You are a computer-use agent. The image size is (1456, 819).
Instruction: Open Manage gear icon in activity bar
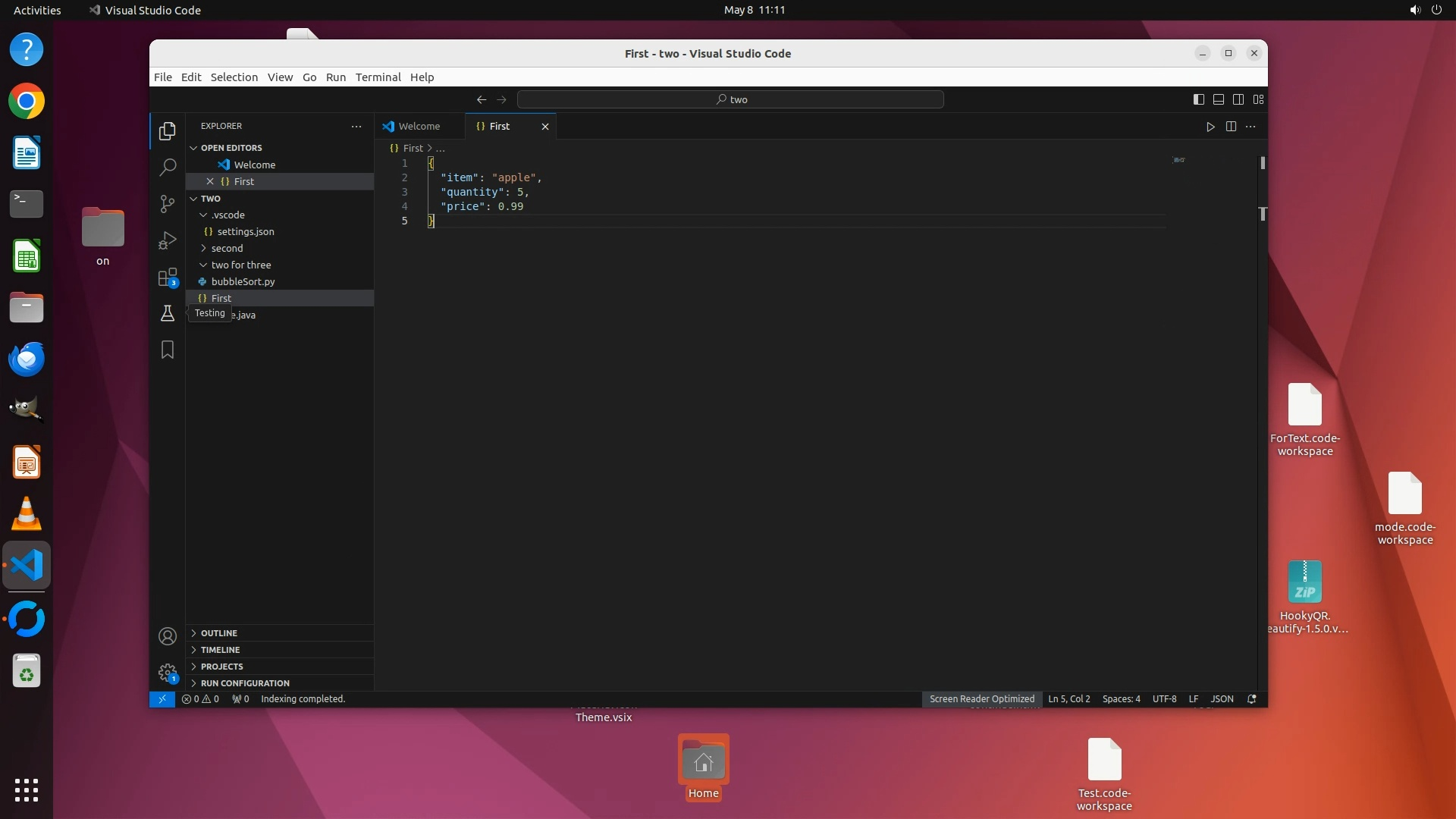(168, 673)
